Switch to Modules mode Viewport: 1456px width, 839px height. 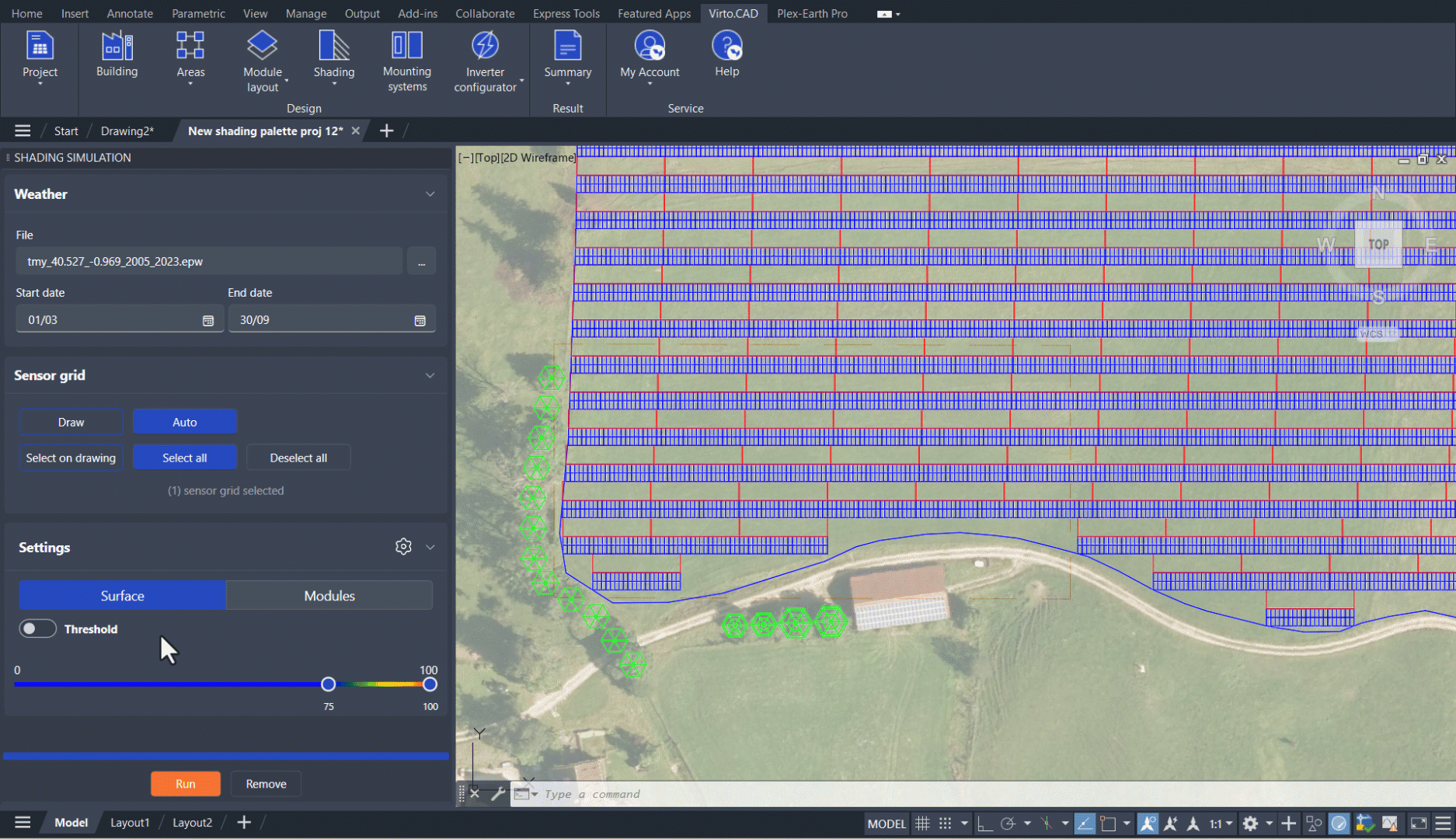[329, 596]
